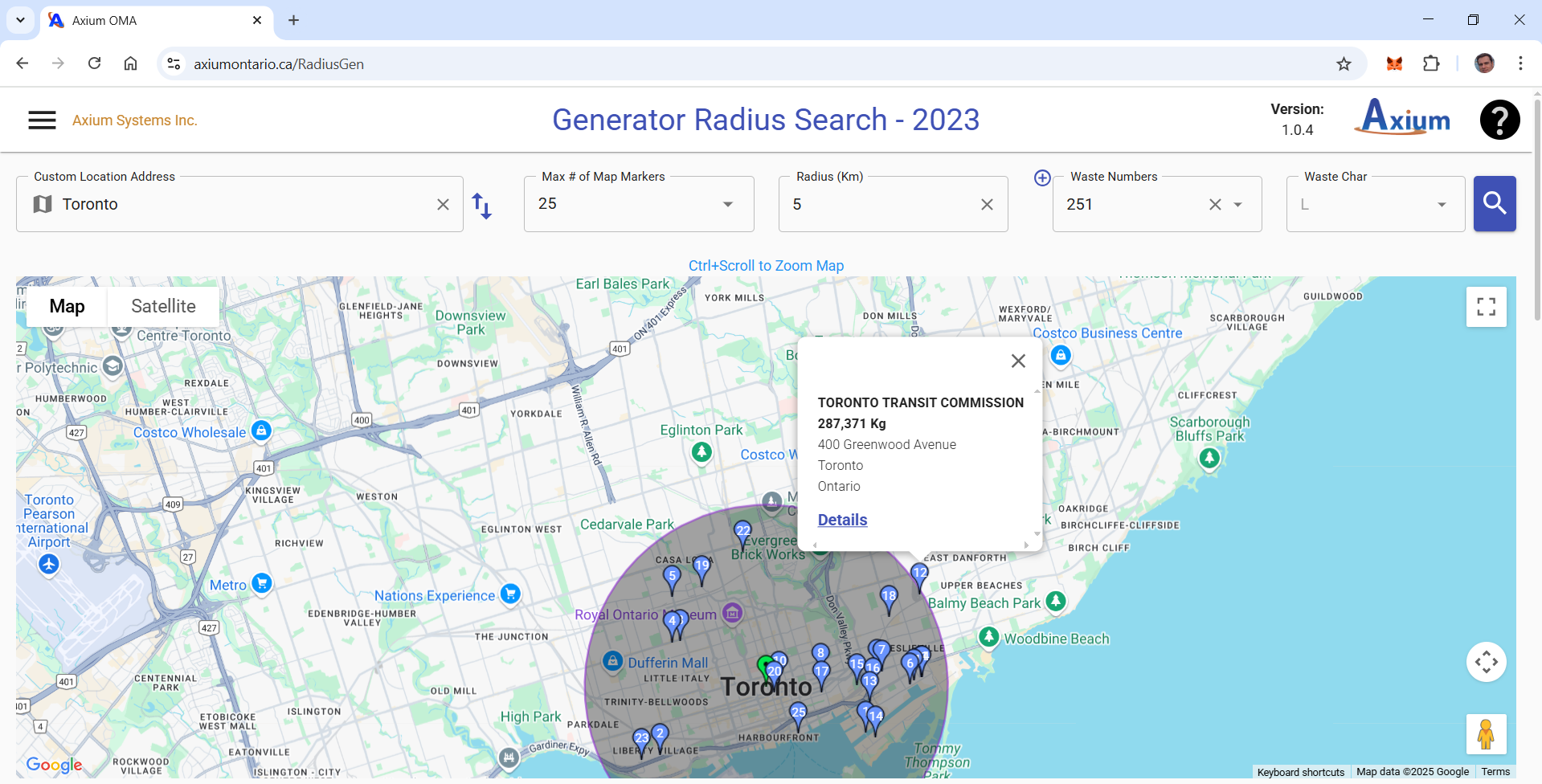Select map marker number 8
The width and height of the screenshot is (1542, 784).
(820, 655)
